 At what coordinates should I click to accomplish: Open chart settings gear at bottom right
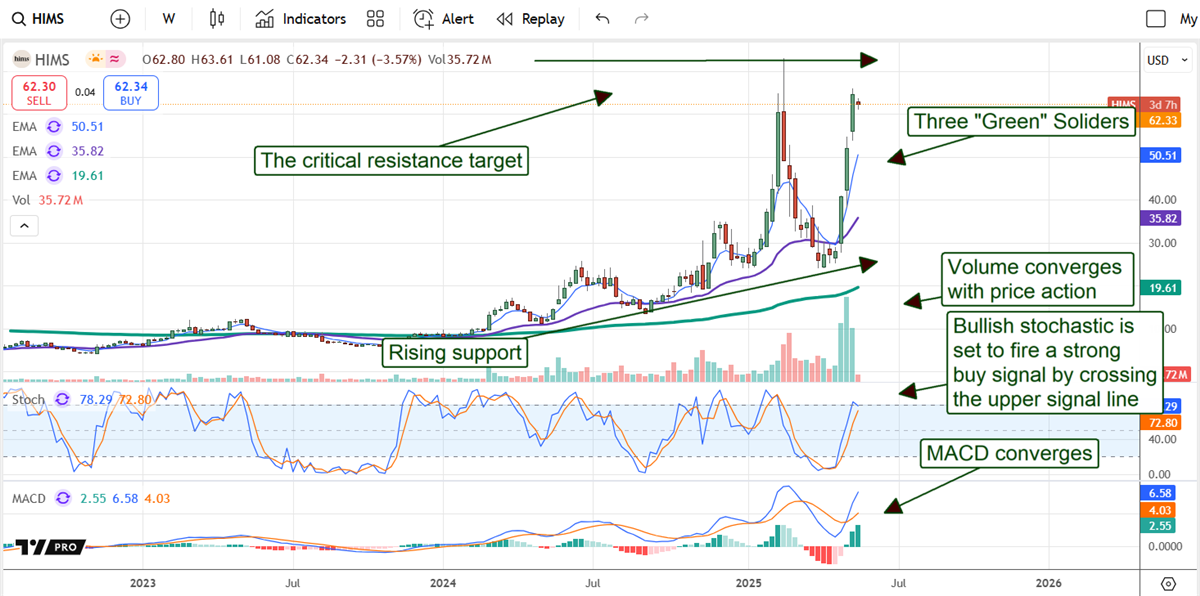pos(1168,583)
